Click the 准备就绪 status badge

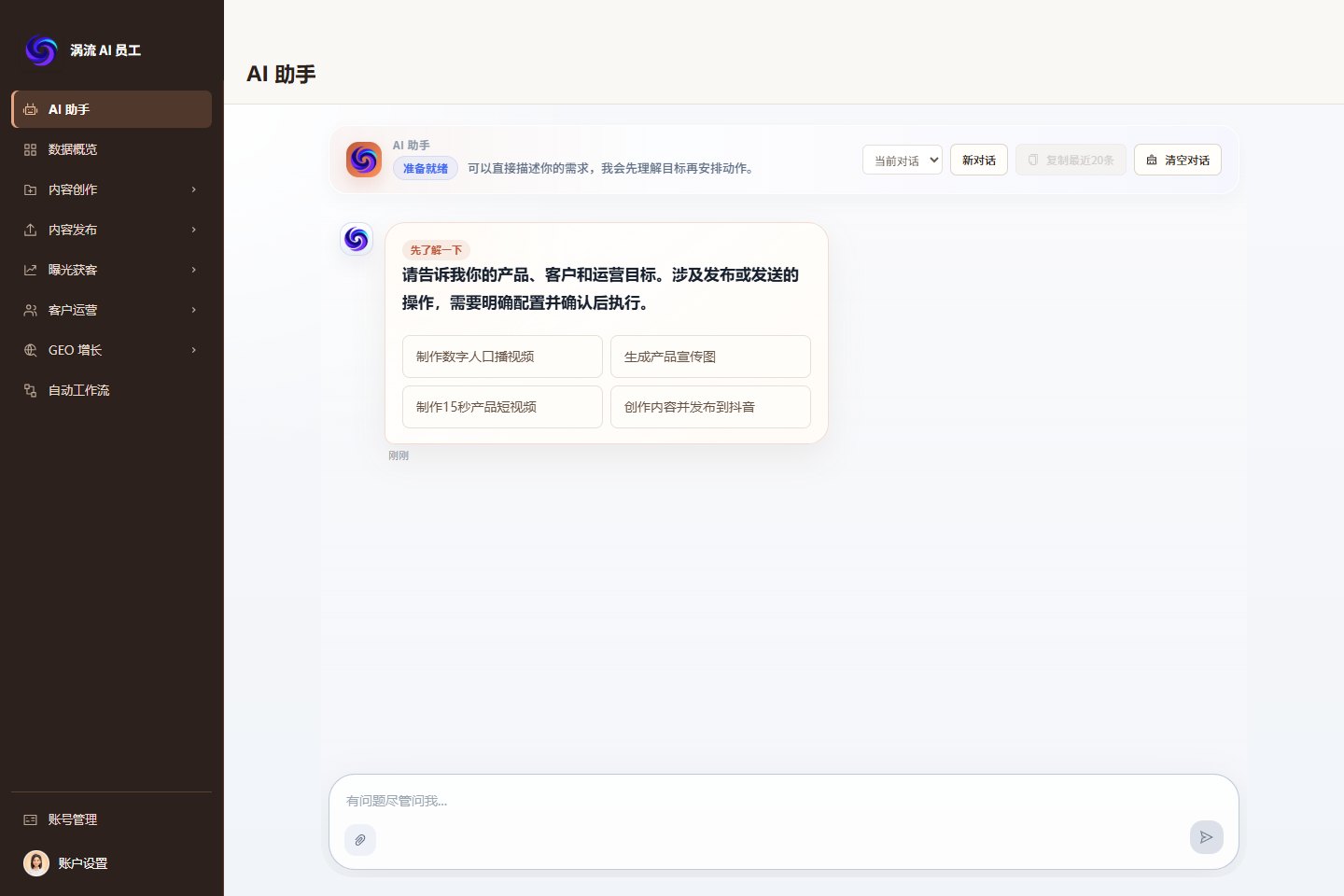tap(426, 169)
